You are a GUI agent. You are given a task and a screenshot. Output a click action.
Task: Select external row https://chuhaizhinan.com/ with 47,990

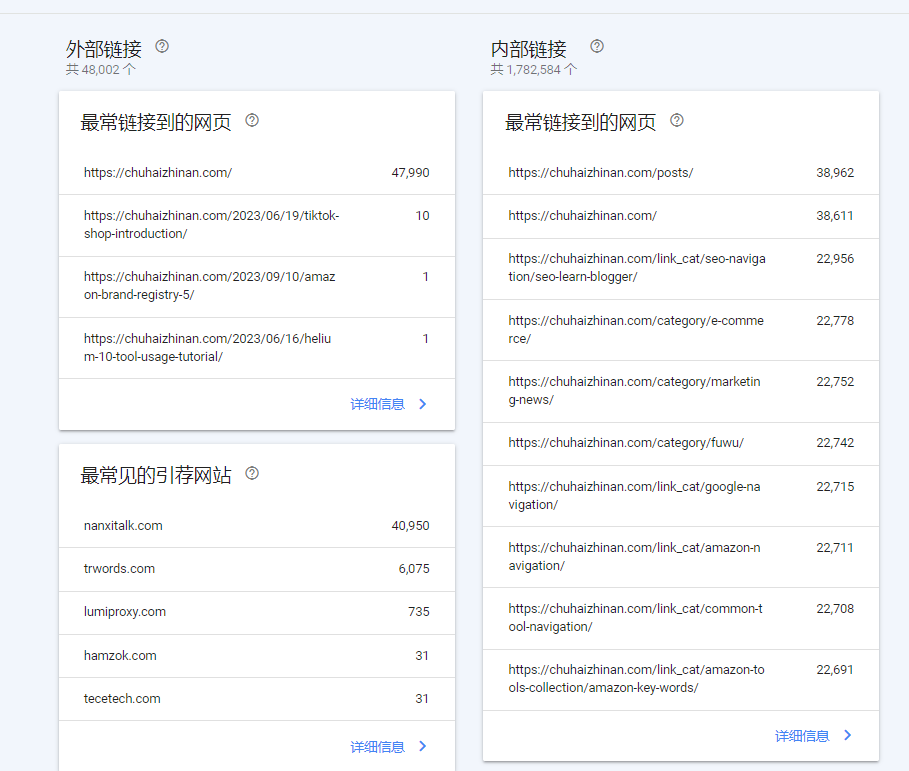(257, 173)
